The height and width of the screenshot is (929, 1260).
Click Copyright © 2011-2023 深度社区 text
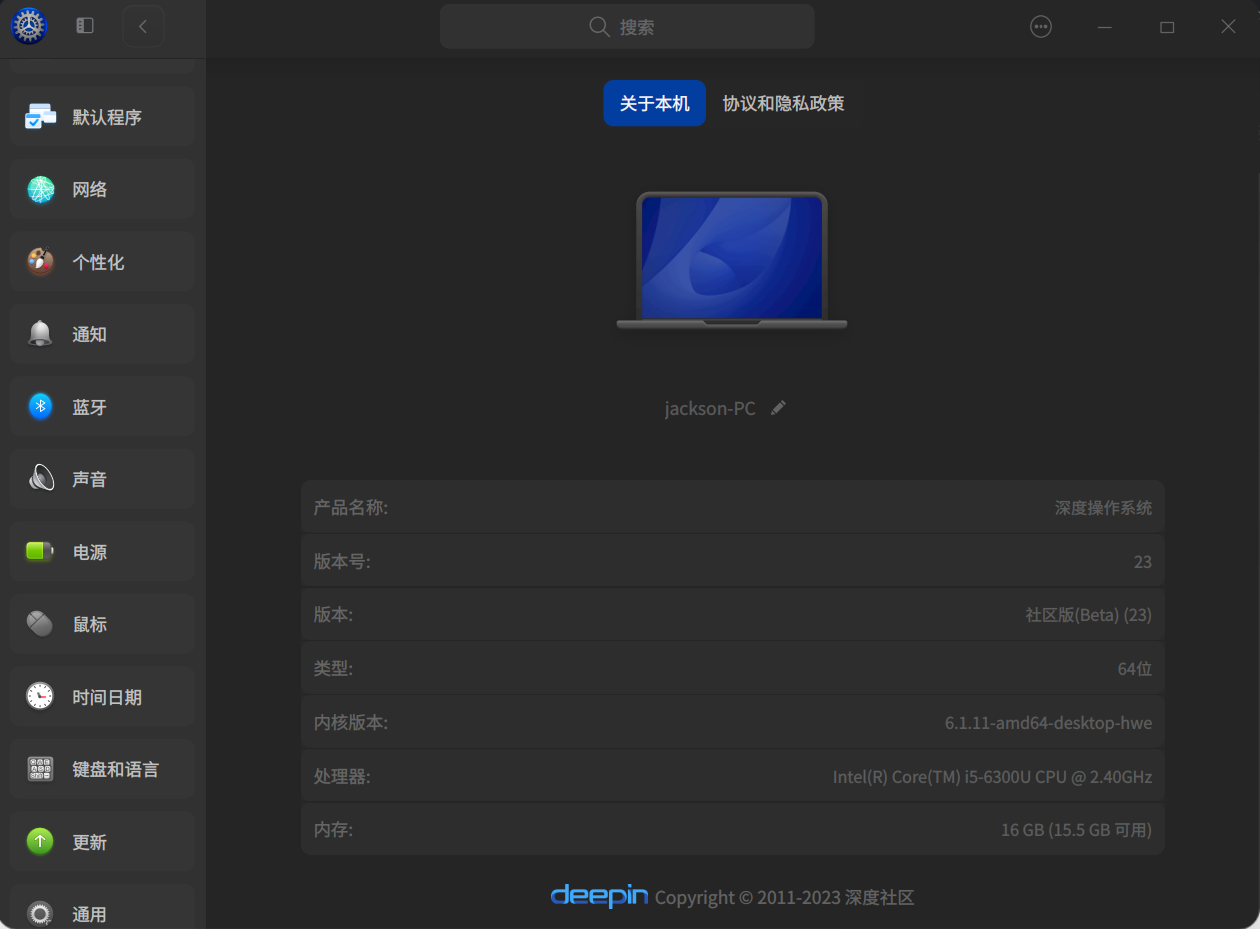(x=784, y=897)
